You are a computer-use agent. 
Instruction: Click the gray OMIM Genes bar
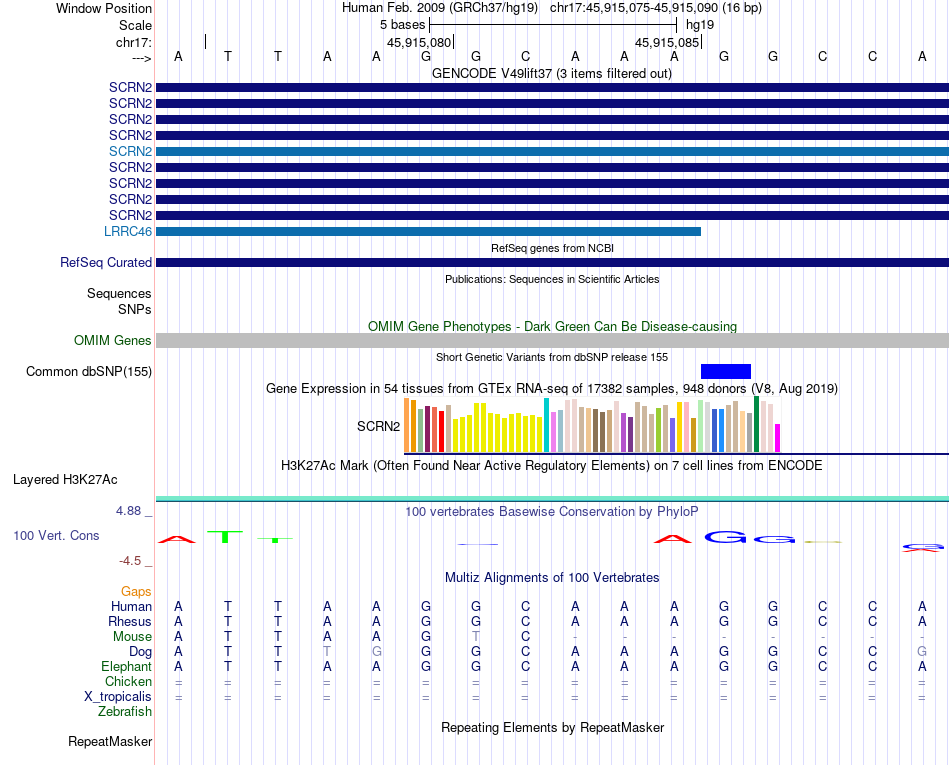point(553,340)
